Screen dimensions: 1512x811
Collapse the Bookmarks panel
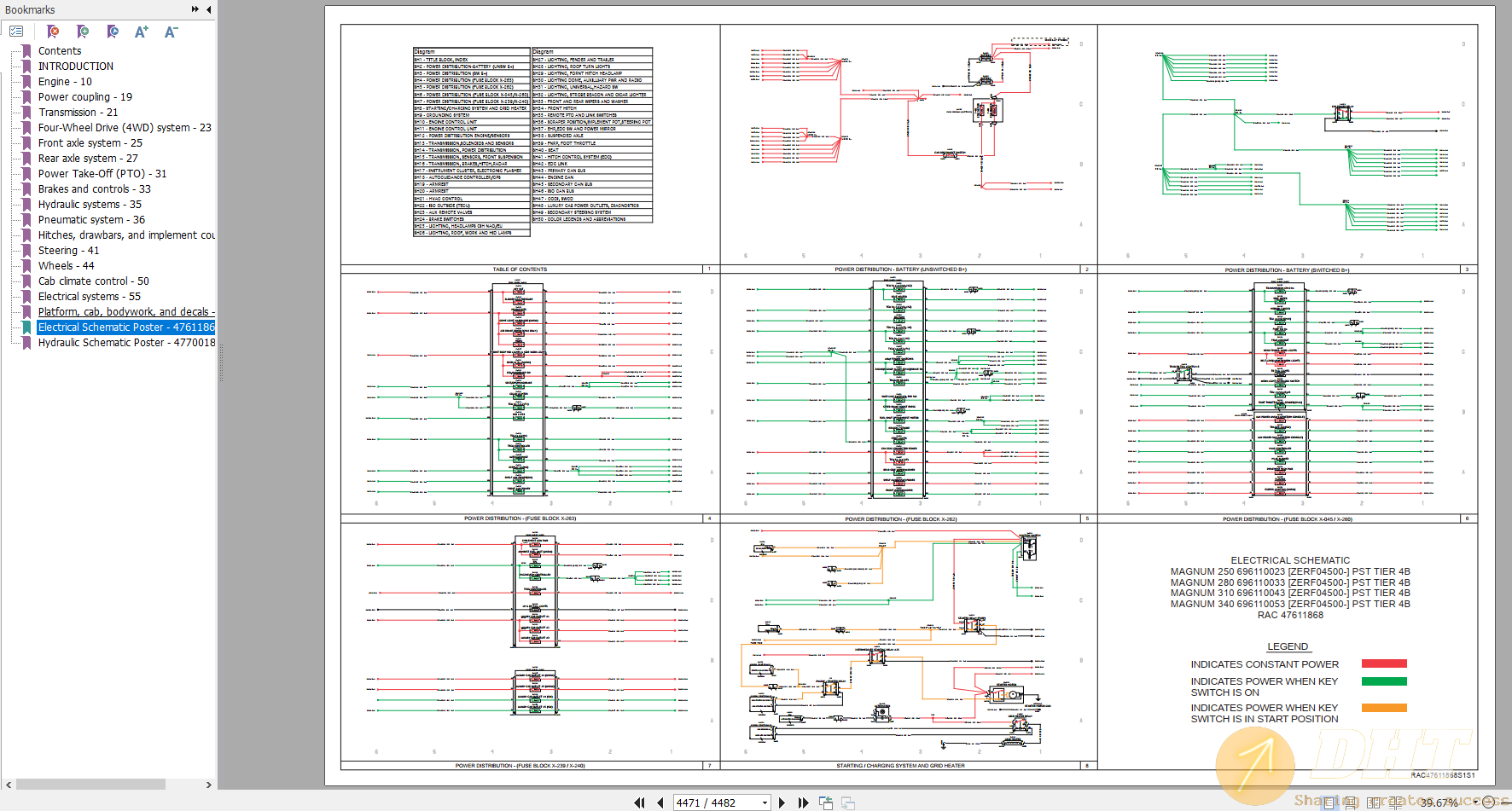coord(209,9)
